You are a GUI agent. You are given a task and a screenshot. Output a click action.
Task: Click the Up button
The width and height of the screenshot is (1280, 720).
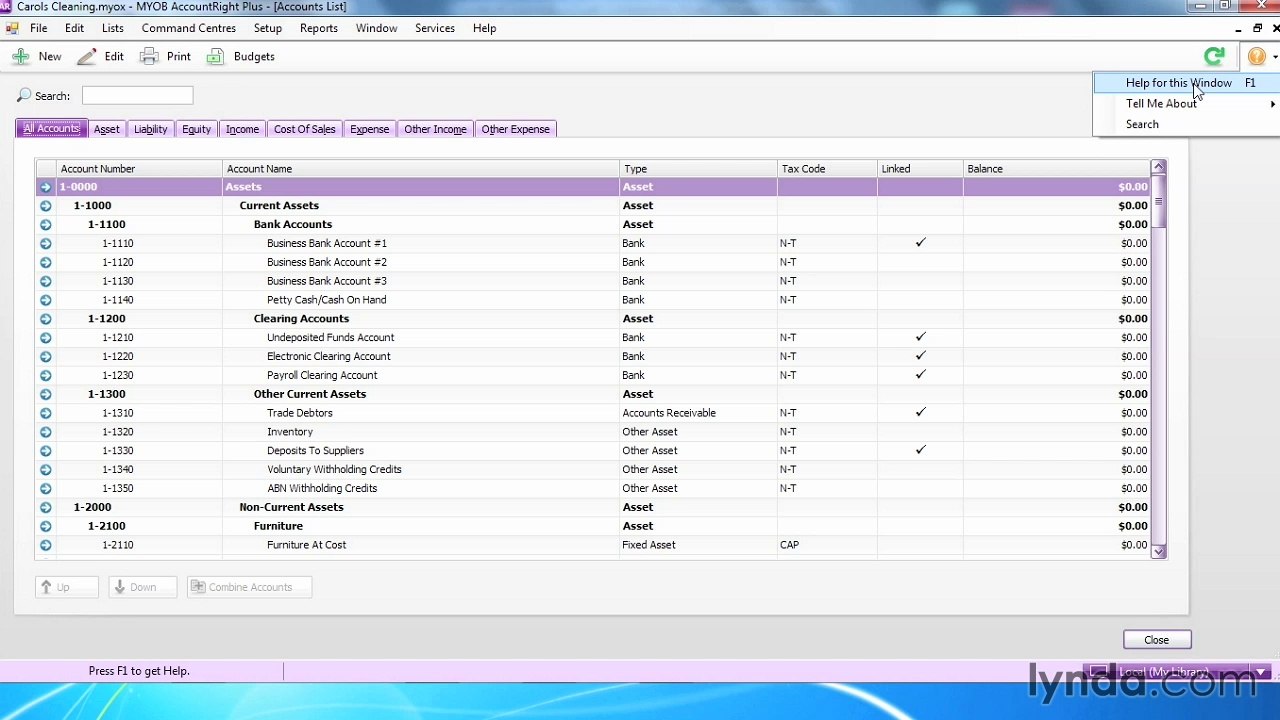(67, 588)
